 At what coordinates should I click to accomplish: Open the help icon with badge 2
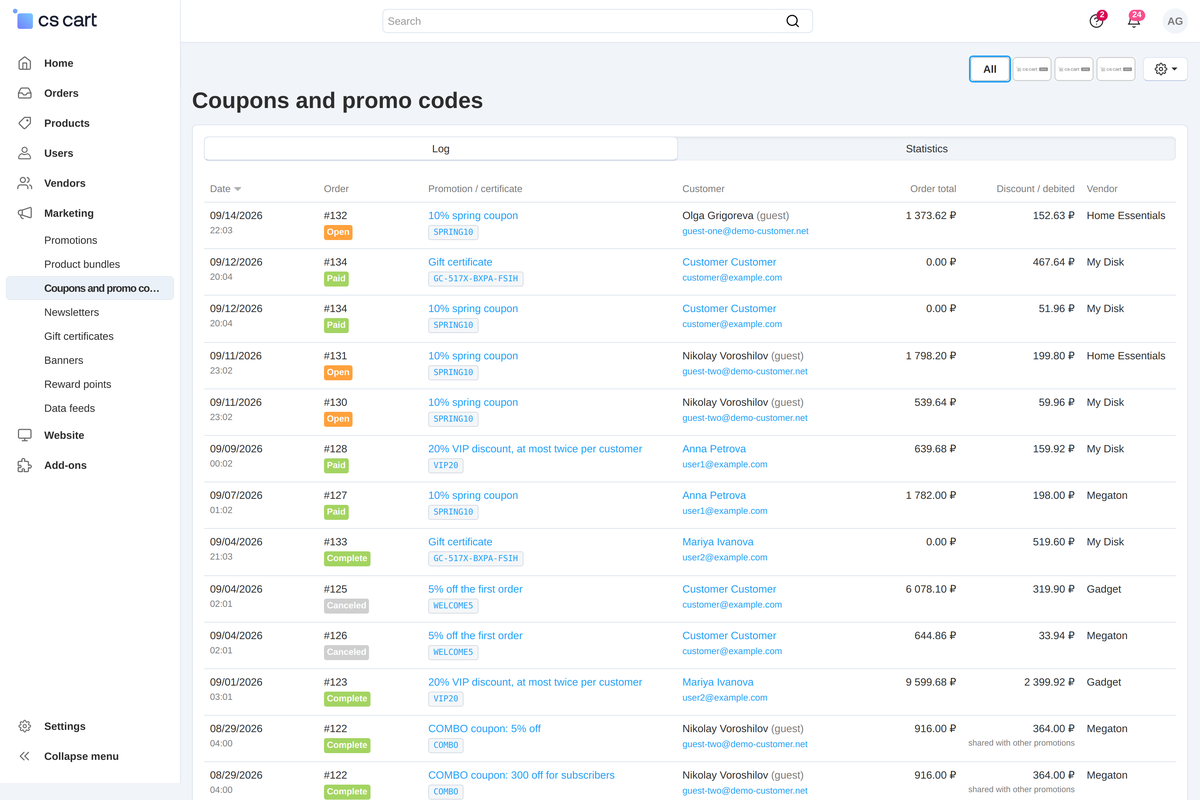(1096, 21)
